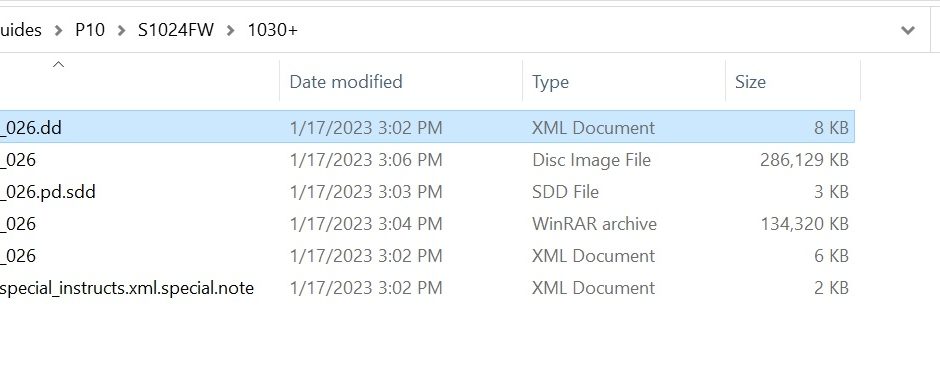Select the 6 KB XML Document row
Viewport: 940px width, 377px height.
(x=427, y=256)
